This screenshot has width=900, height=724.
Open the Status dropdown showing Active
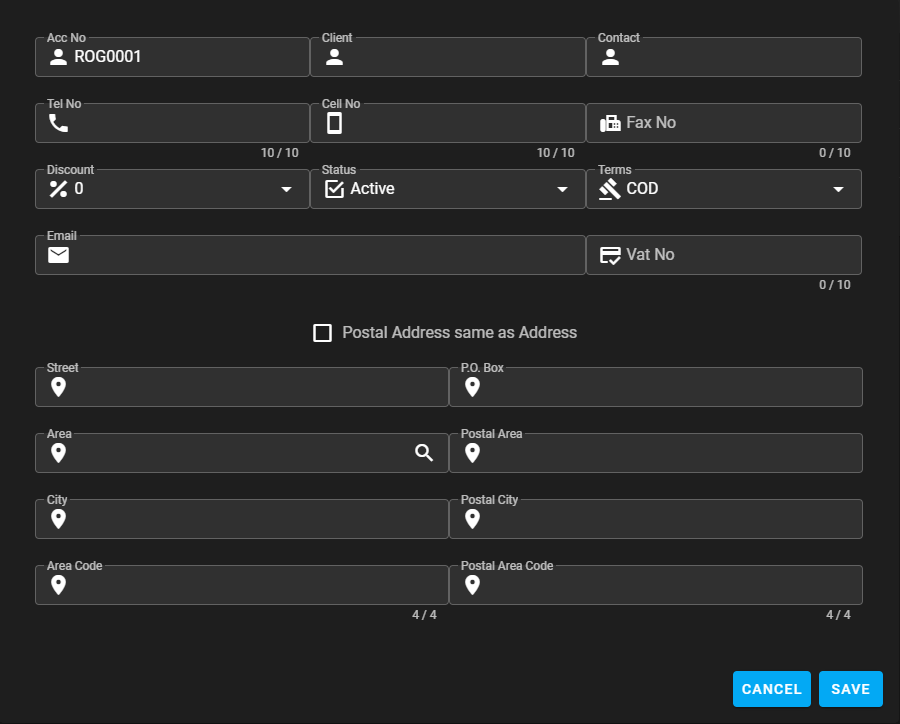[561, 189]
